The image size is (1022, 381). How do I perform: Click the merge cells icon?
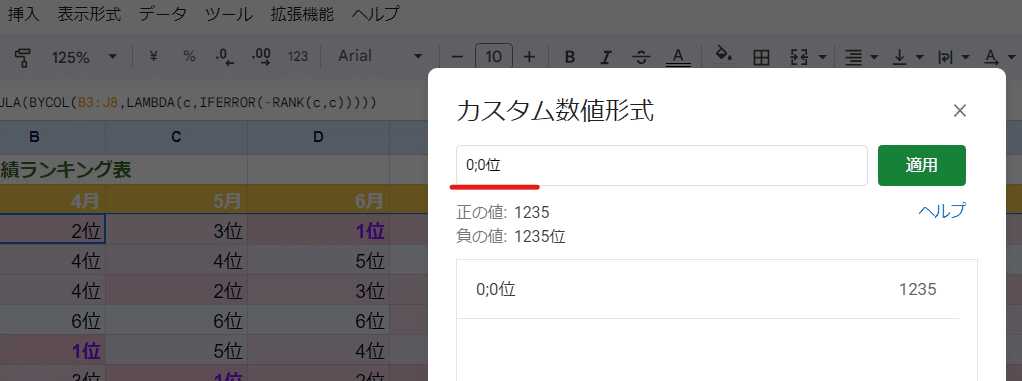point(798,57)
